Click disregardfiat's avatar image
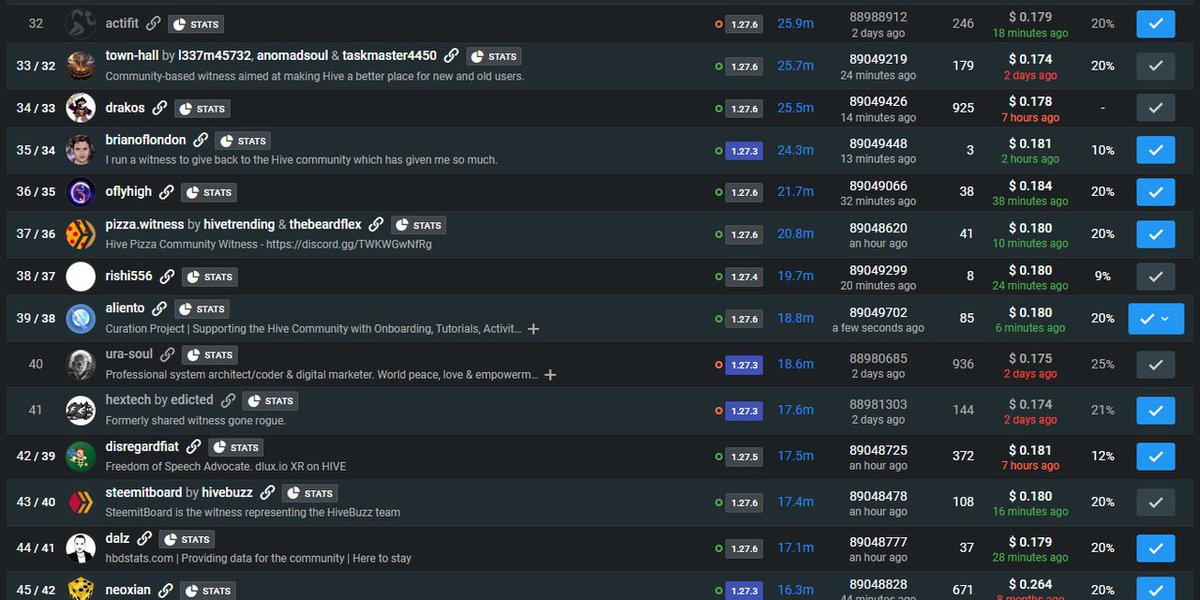Viewport: 1200px width, 600px height. click(81, 456)
